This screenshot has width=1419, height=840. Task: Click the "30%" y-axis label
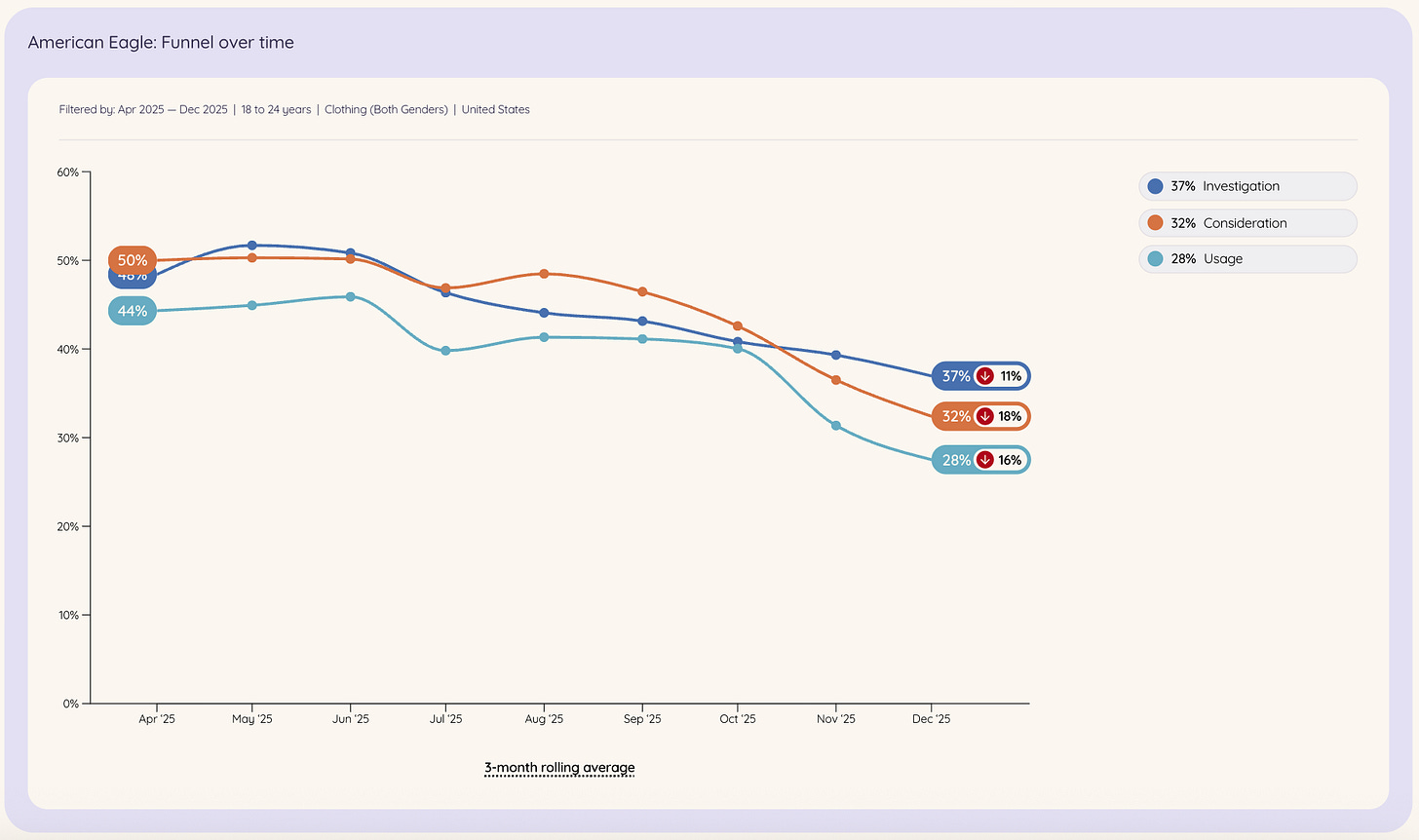pos(68,438)
